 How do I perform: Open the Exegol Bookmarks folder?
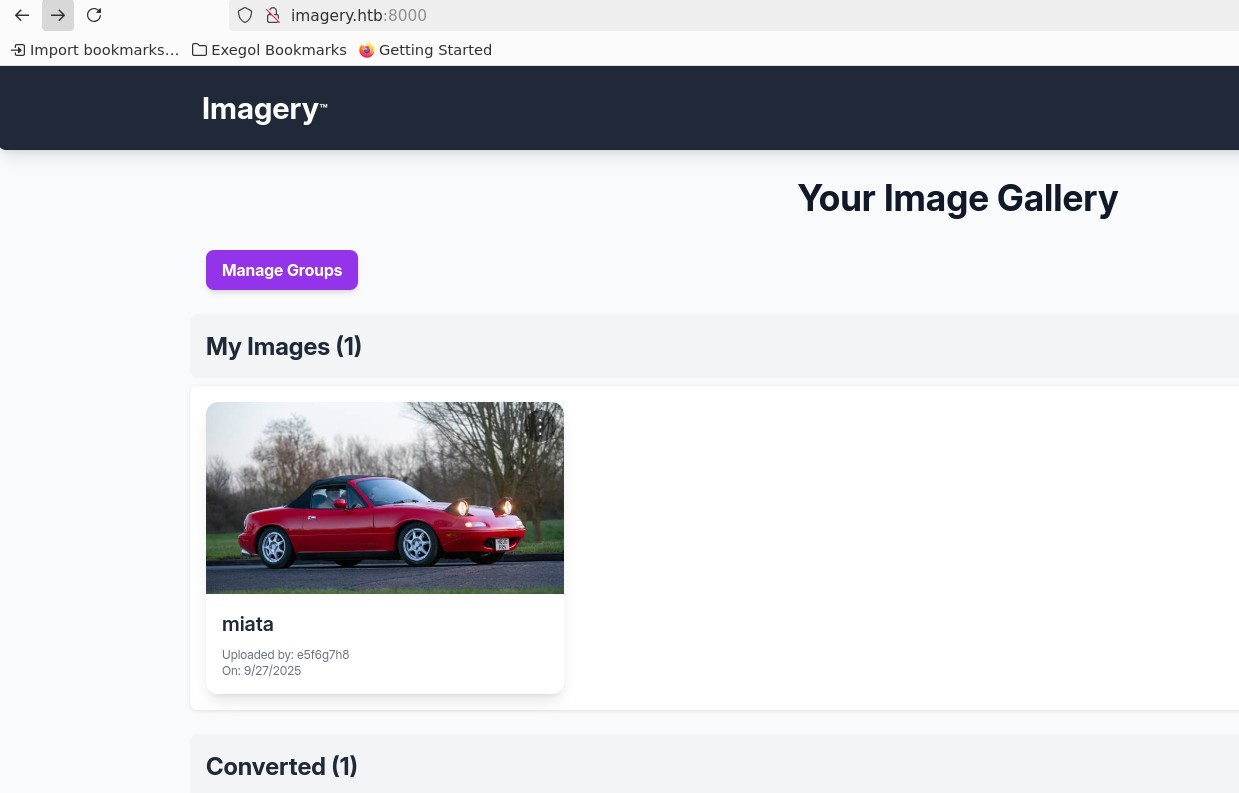pos(269,50)
